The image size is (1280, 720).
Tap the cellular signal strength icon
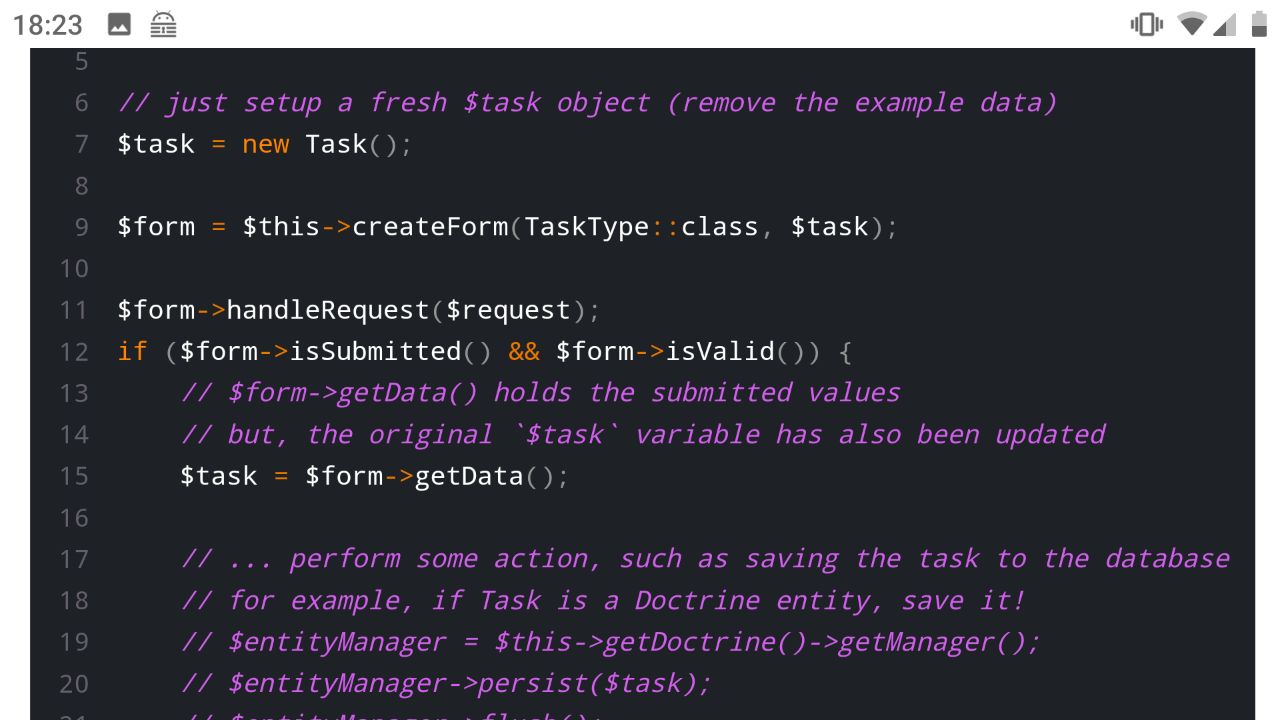tap(1225, 24)
